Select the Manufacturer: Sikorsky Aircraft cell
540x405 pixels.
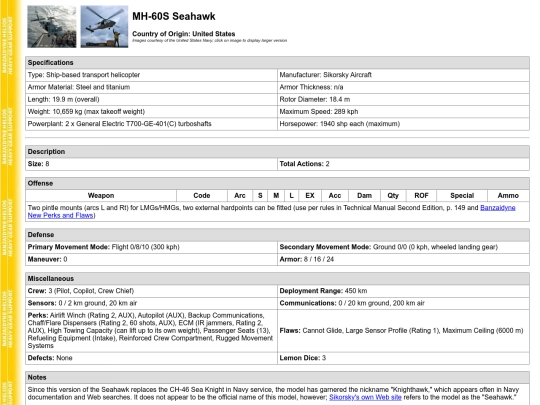403,75
